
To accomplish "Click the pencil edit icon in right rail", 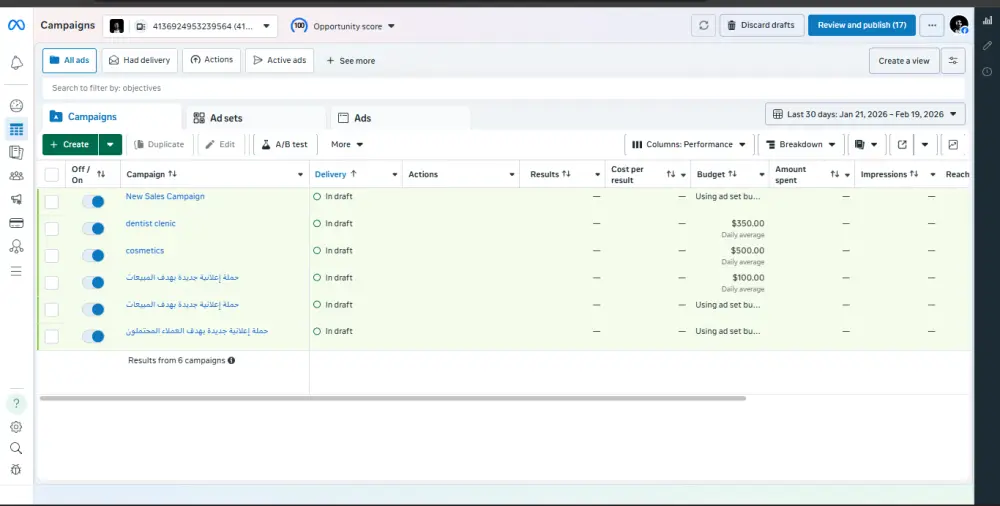I will click(987, 45).
